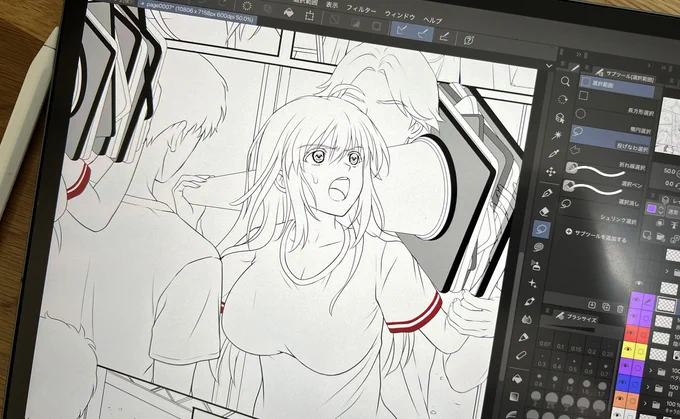Pick brush size 0.5 preset

point(572,366)
